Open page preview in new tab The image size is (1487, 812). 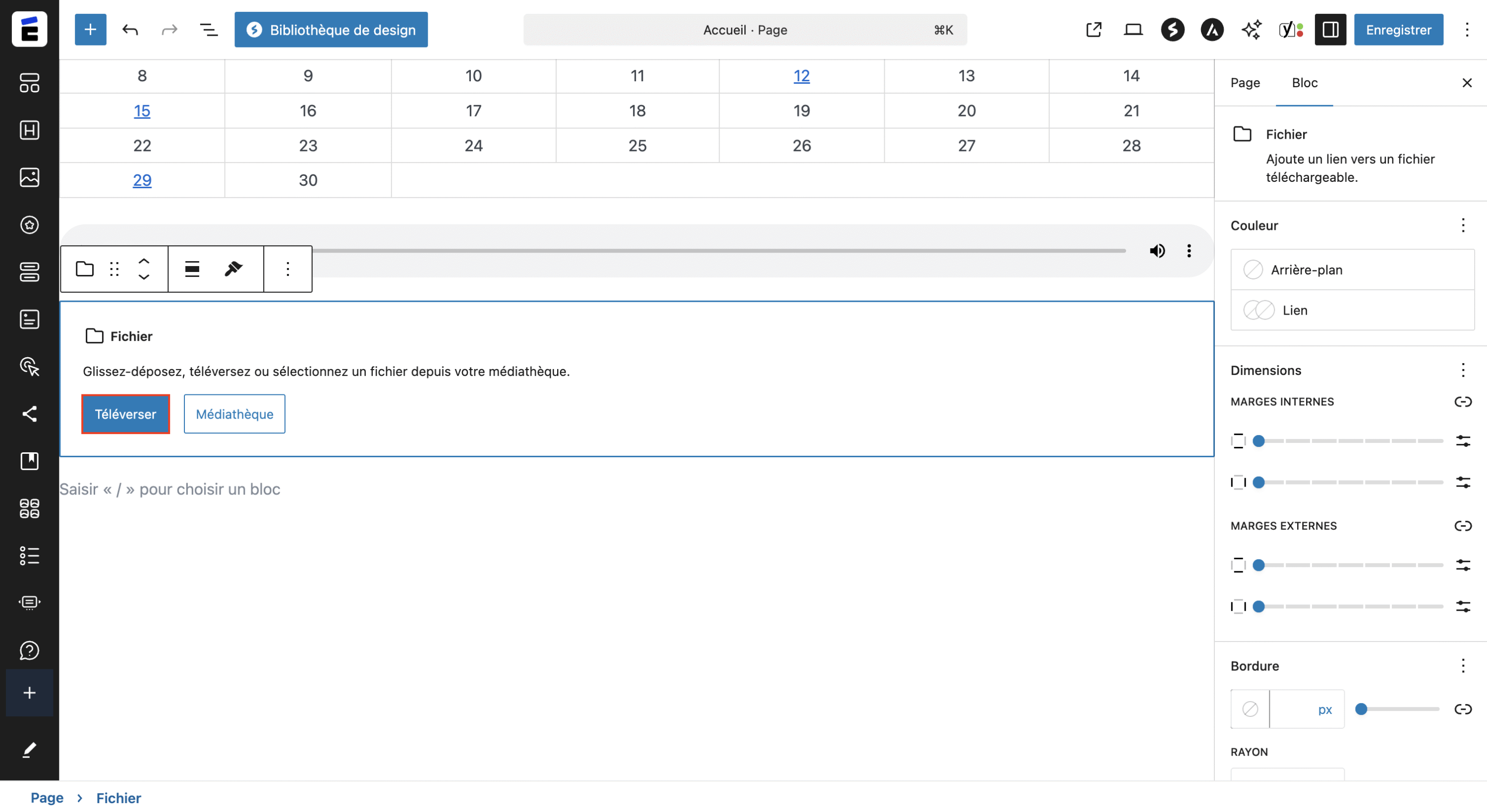click(x=1093, y=29)
